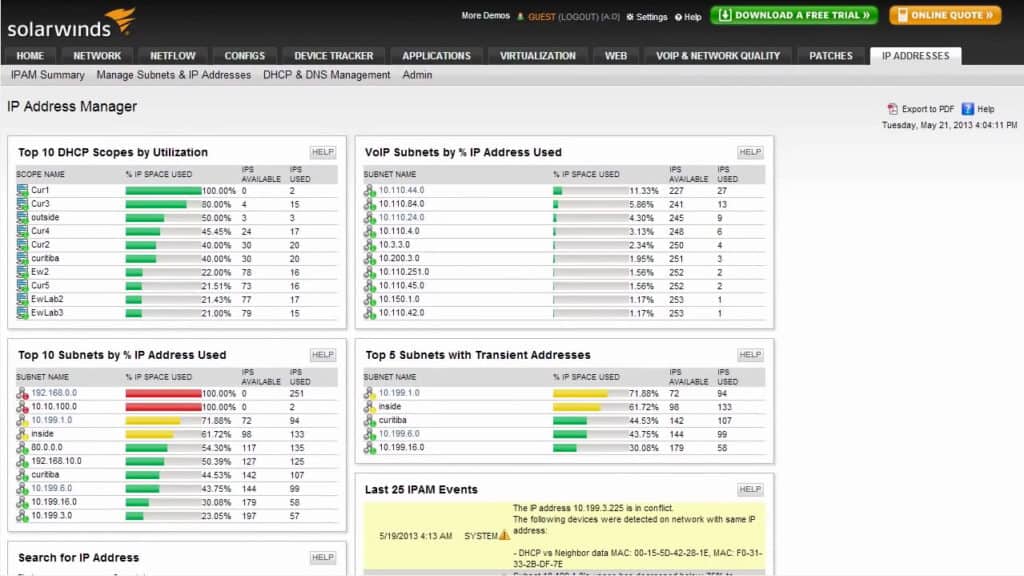Viewport: 1024px width, 576px height.
Task: Select the PATCHES tab
Action: tap(831, 56)
